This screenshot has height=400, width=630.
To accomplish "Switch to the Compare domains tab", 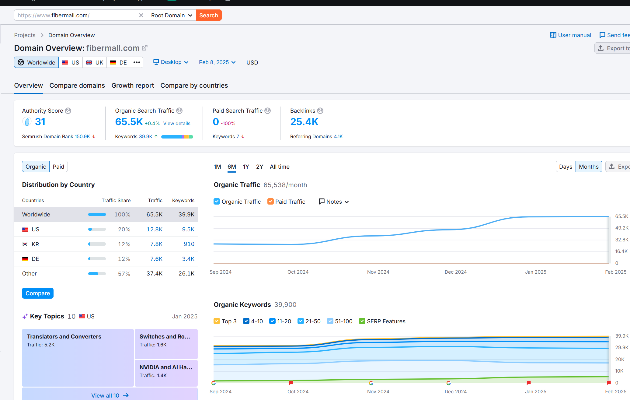I will [x=77, y=86].
